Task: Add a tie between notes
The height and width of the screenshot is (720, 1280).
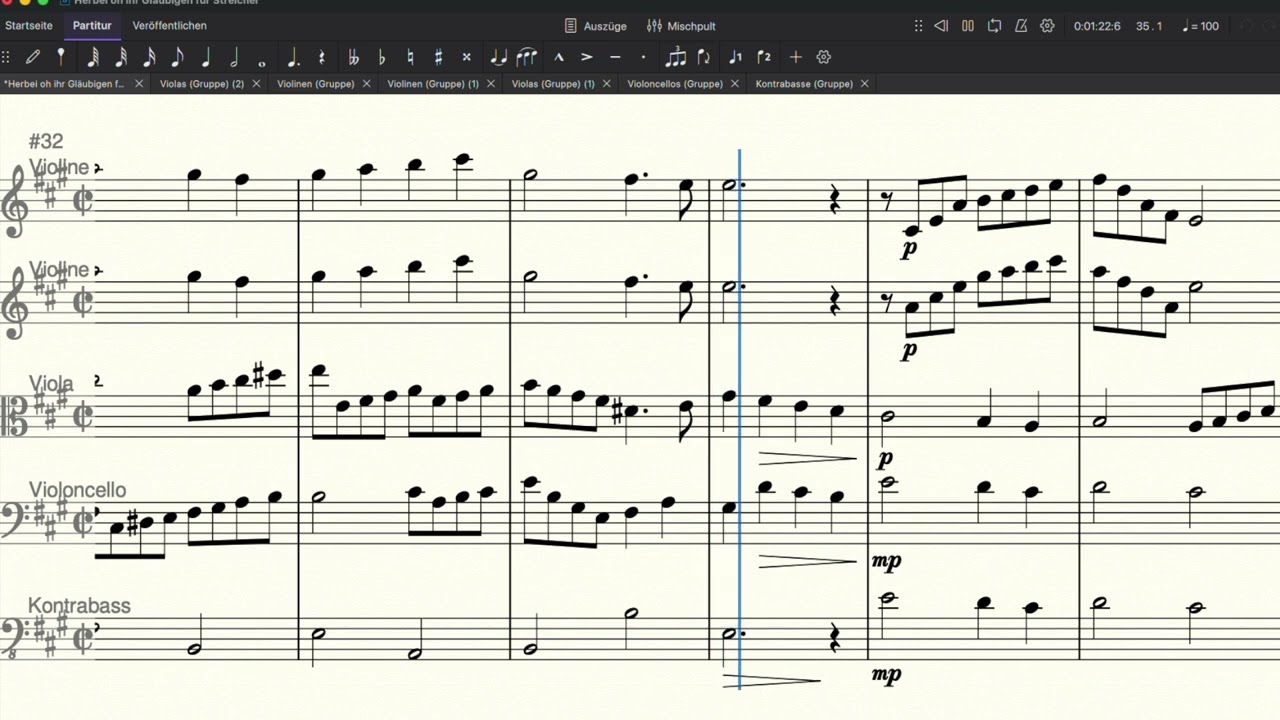Action: (x=499, y=57)
